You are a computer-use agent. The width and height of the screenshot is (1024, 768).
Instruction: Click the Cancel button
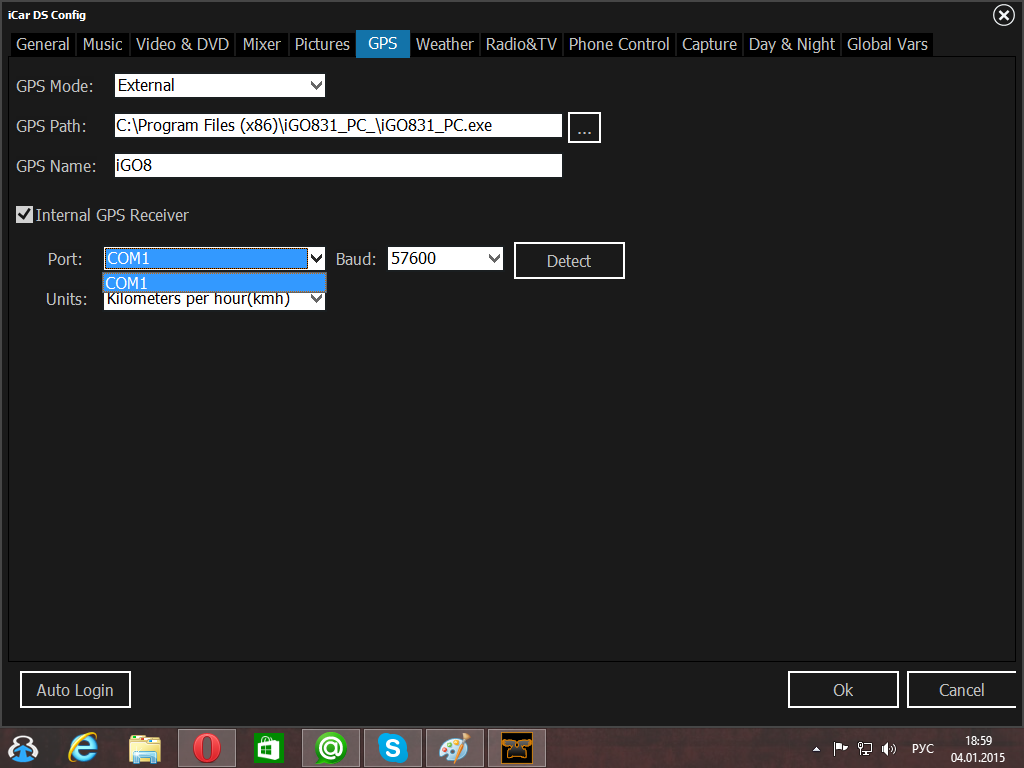click(961, 690)
